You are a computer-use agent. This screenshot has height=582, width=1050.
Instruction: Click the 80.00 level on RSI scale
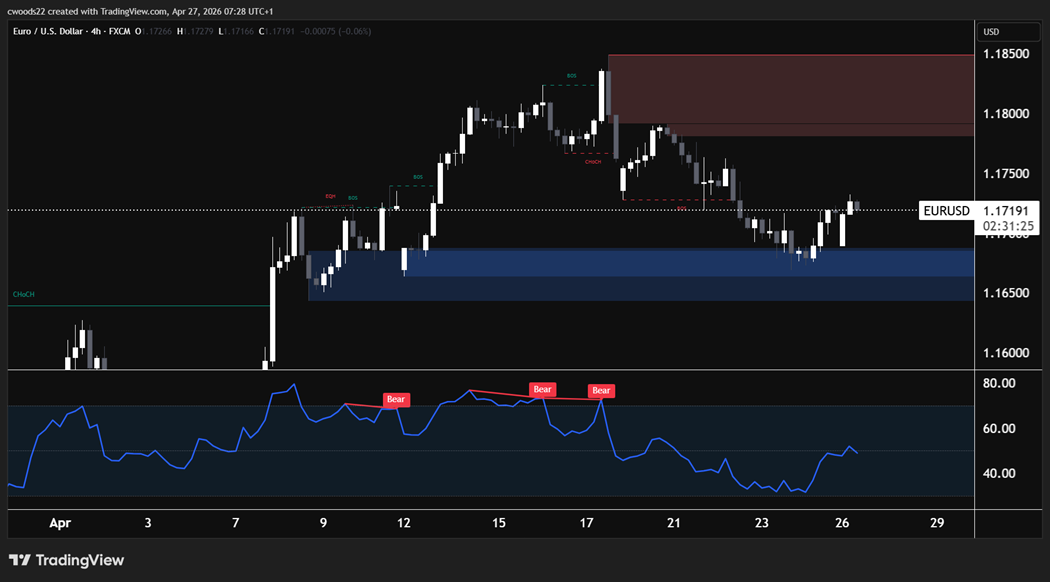pos(1001,383)
